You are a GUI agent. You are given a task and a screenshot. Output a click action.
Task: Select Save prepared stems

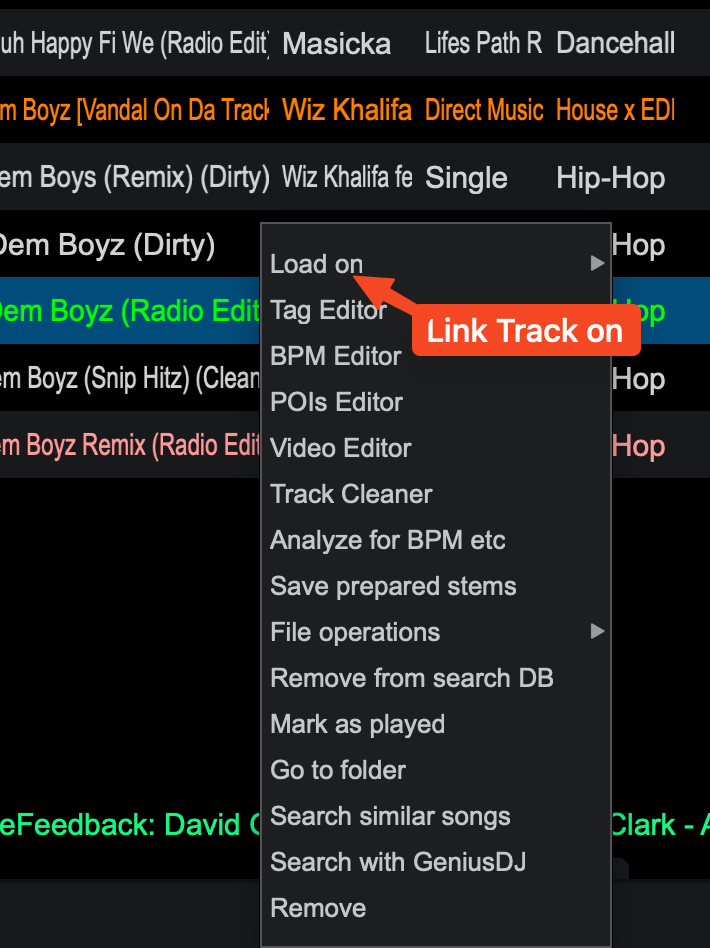point(393,586)
